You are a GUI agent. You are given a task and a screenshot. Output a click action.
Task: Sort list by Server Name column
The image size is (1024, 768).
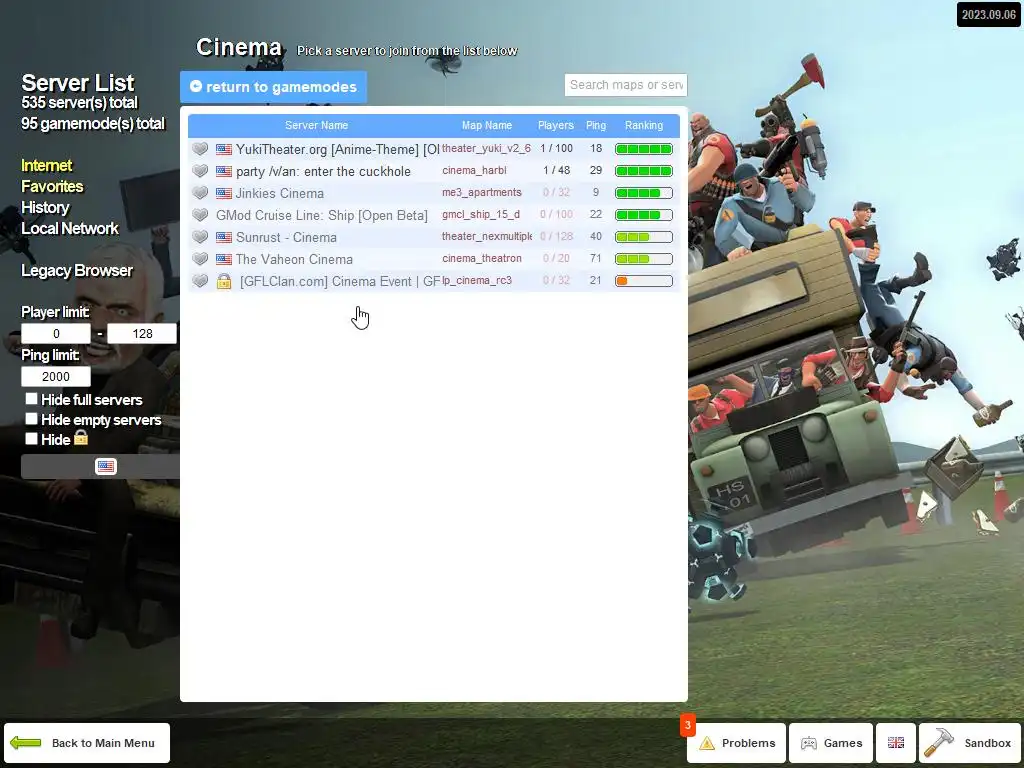tap(317, 125)
